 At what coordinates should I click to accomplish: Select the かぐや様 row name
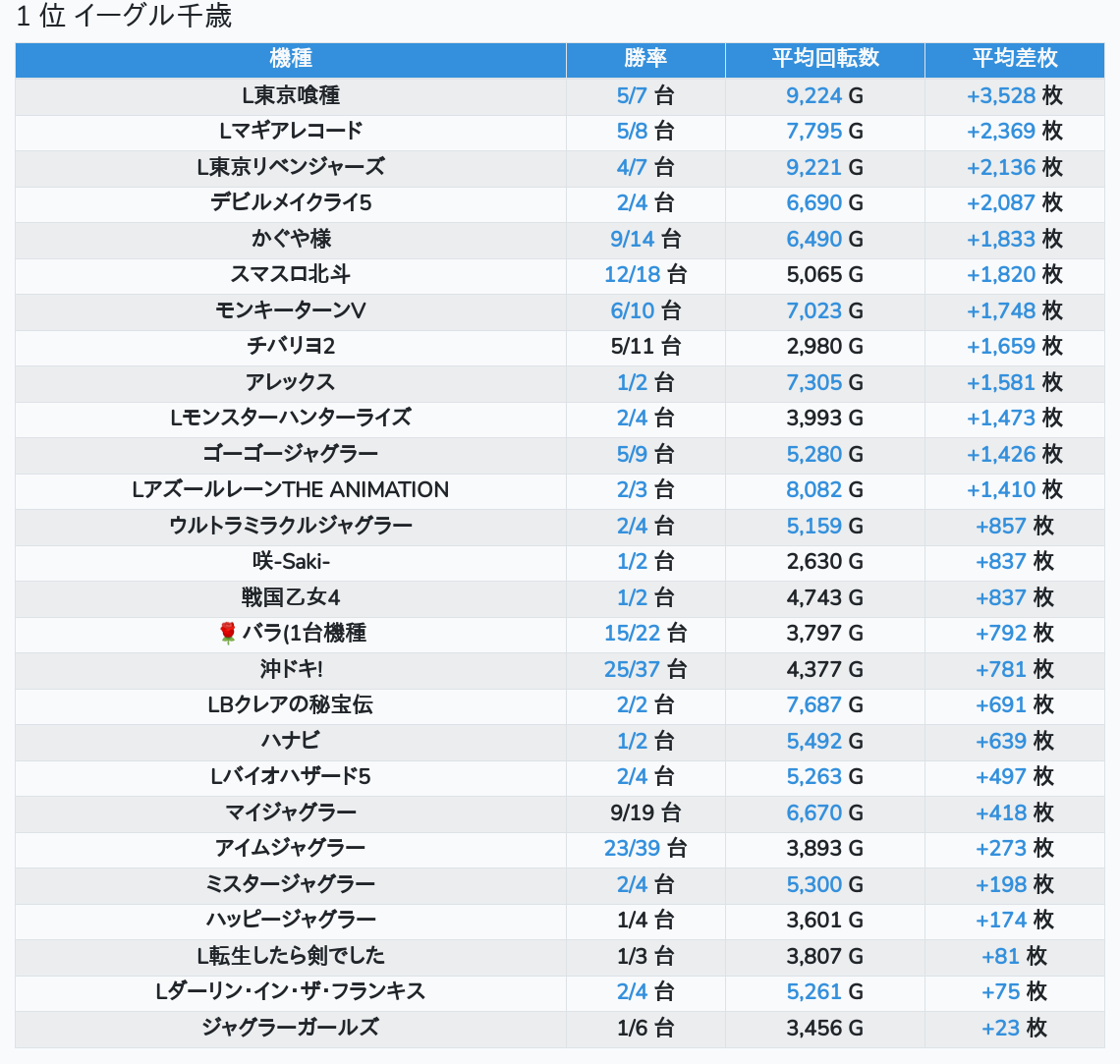(x=291, y=239)
